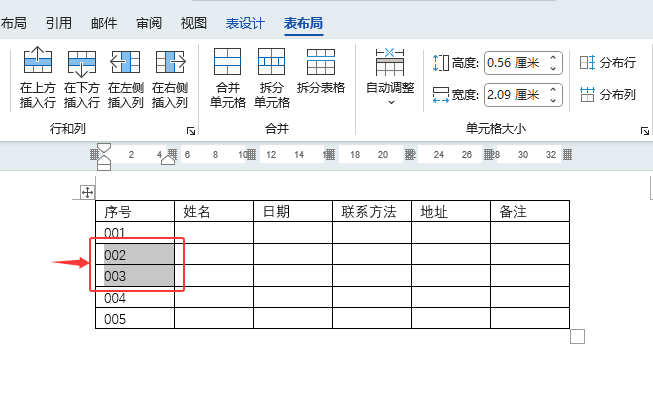The width and height of the screenshot is (653, 398).
Task: Click the selected cell 002
Action: pyautogui.click(x=135, y=254)
